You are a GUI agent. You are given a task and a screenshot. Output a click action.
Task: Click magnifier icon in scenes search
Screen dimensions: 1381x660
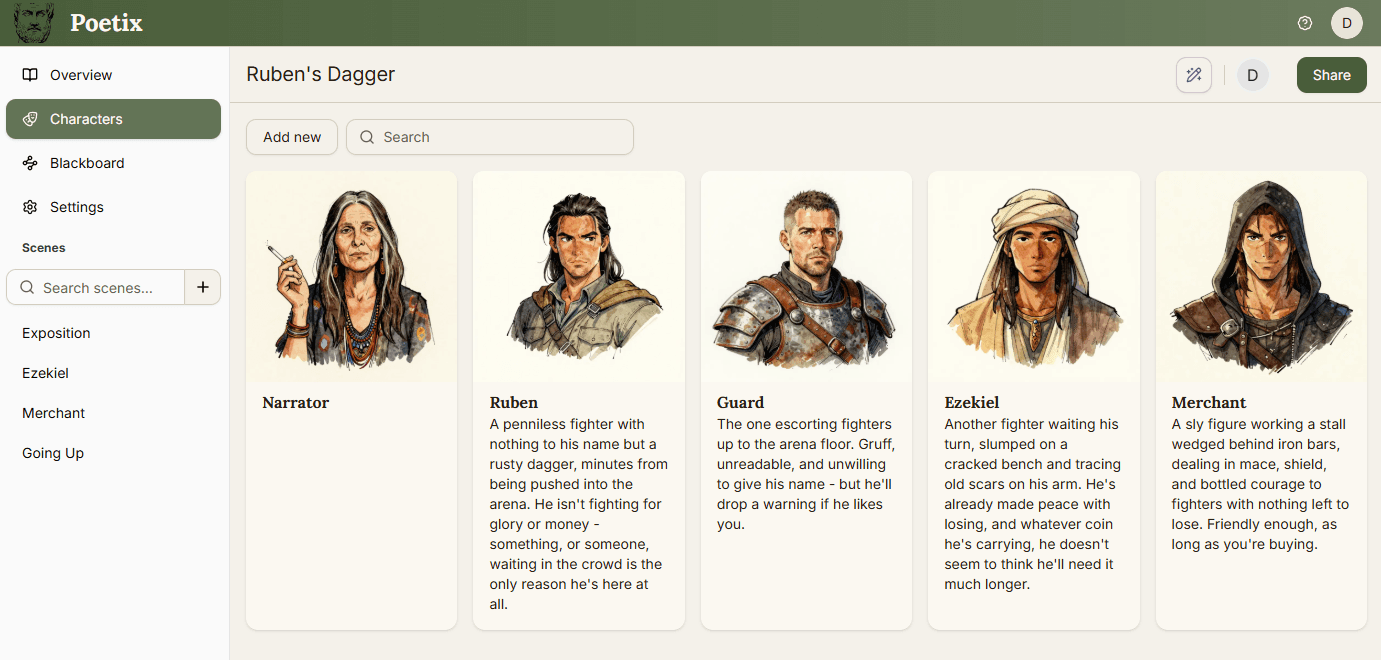coord(25,288)
